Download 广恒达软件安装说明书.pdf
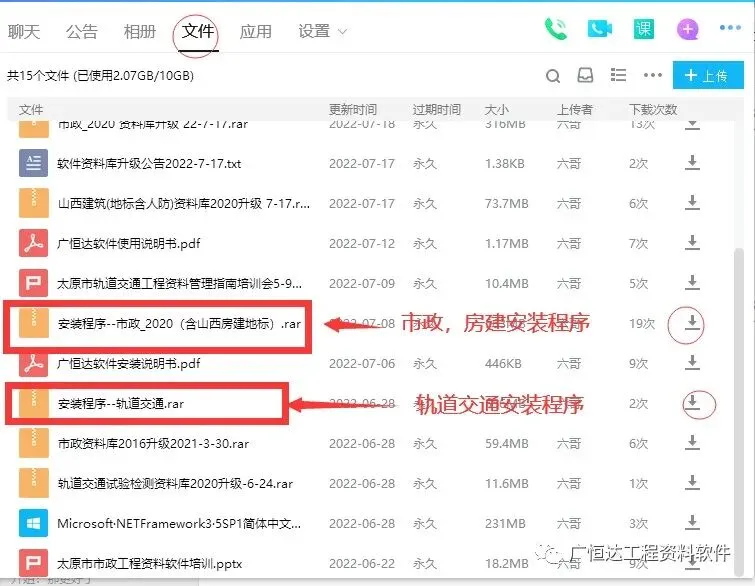This screenshot has height=586, width=755. (x=692, y=363)
